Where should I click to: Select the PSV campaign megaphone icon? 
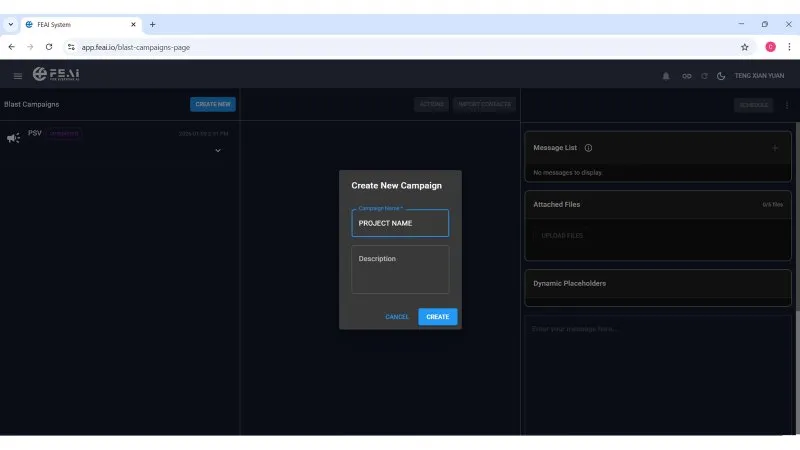pos(14,138)
